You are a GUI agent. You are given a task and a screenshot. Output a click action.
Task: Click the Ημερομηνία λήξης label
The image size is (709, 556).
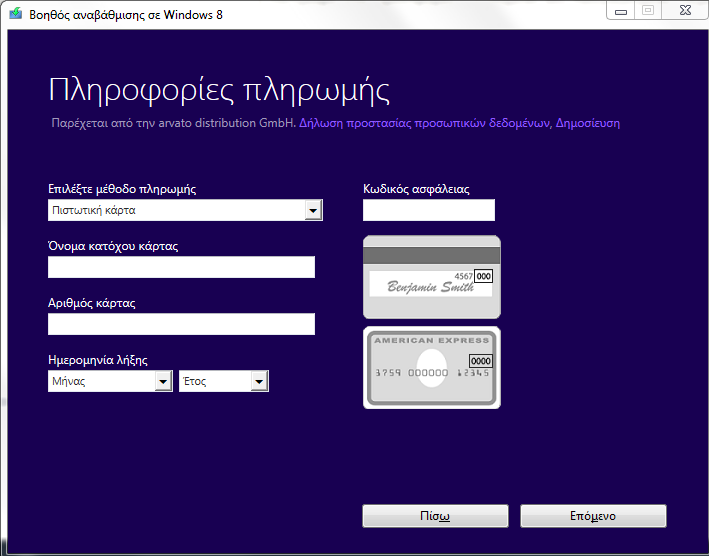click(98, 360)
